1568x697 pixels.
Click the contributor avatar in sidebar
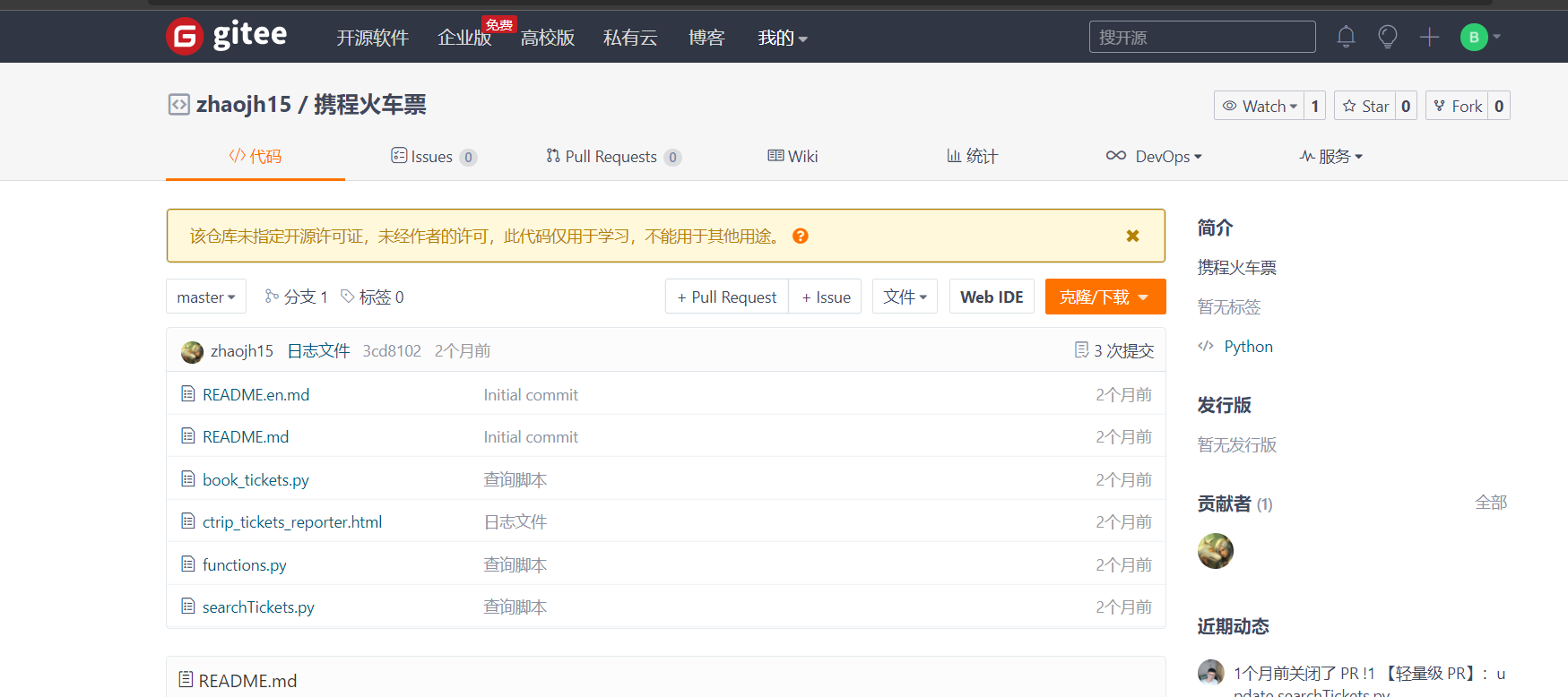click(1216, 551)
